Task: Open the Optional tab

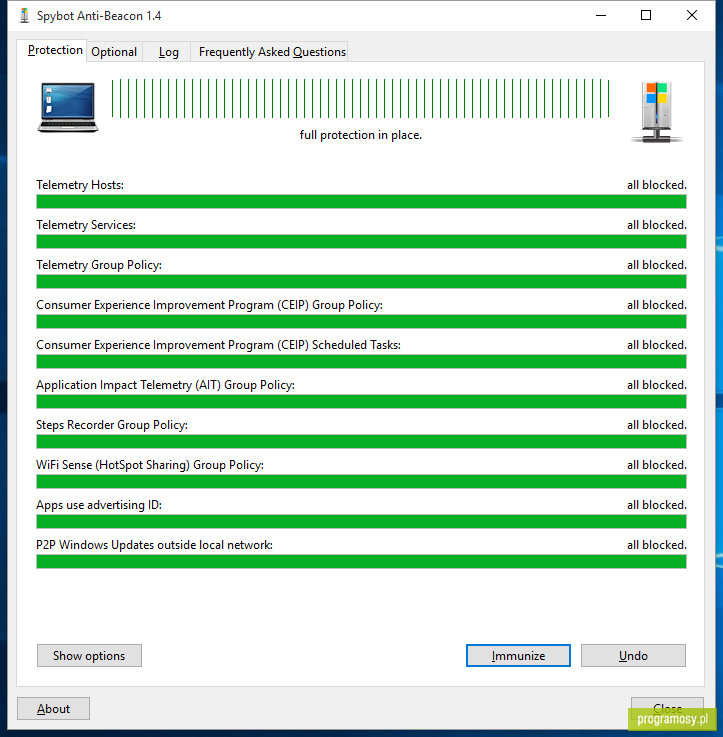Action: click(x=114, y=52)
